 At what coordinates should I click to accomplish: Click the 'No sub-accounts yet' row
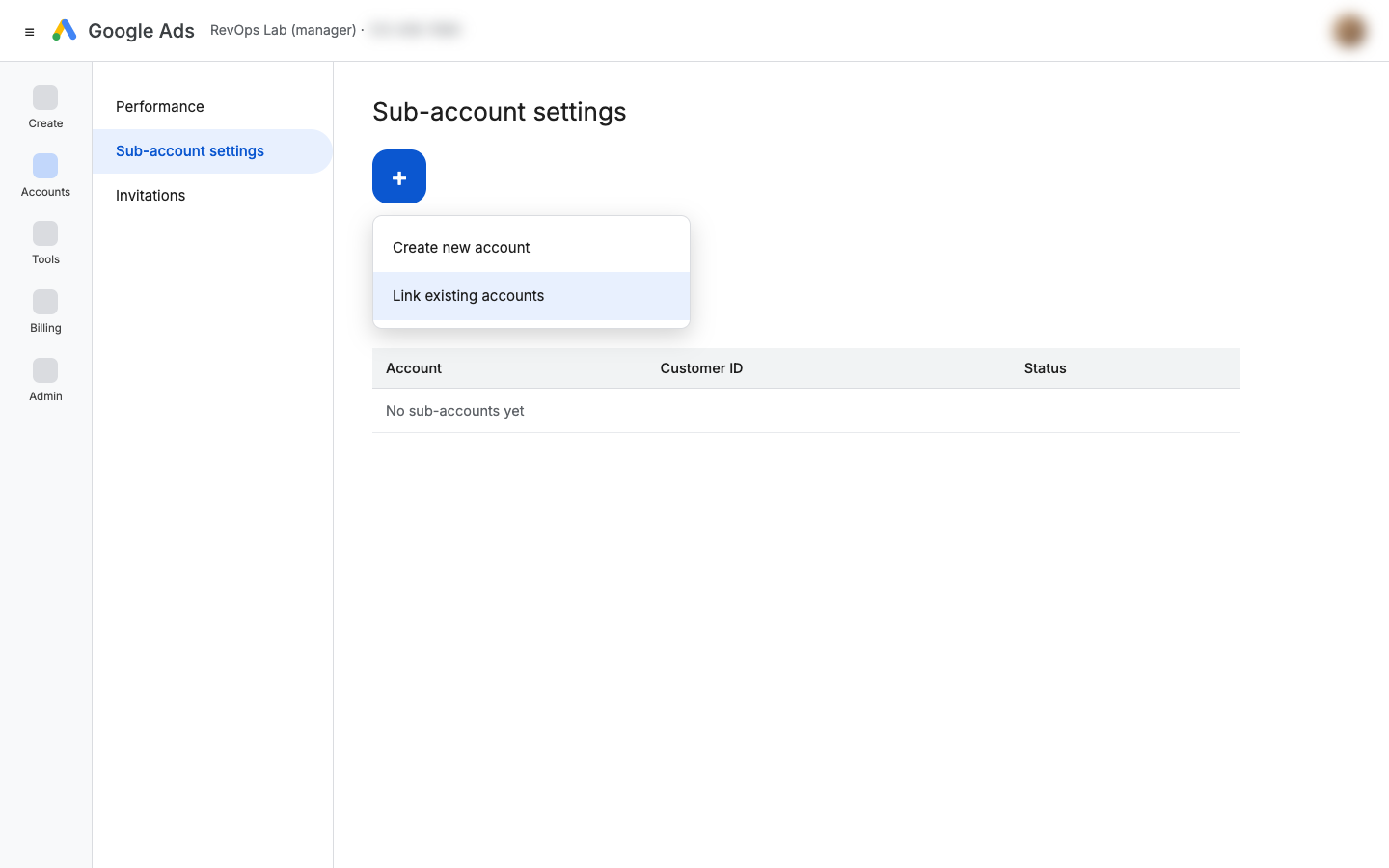pyautogui.click(x=806, y=411)
